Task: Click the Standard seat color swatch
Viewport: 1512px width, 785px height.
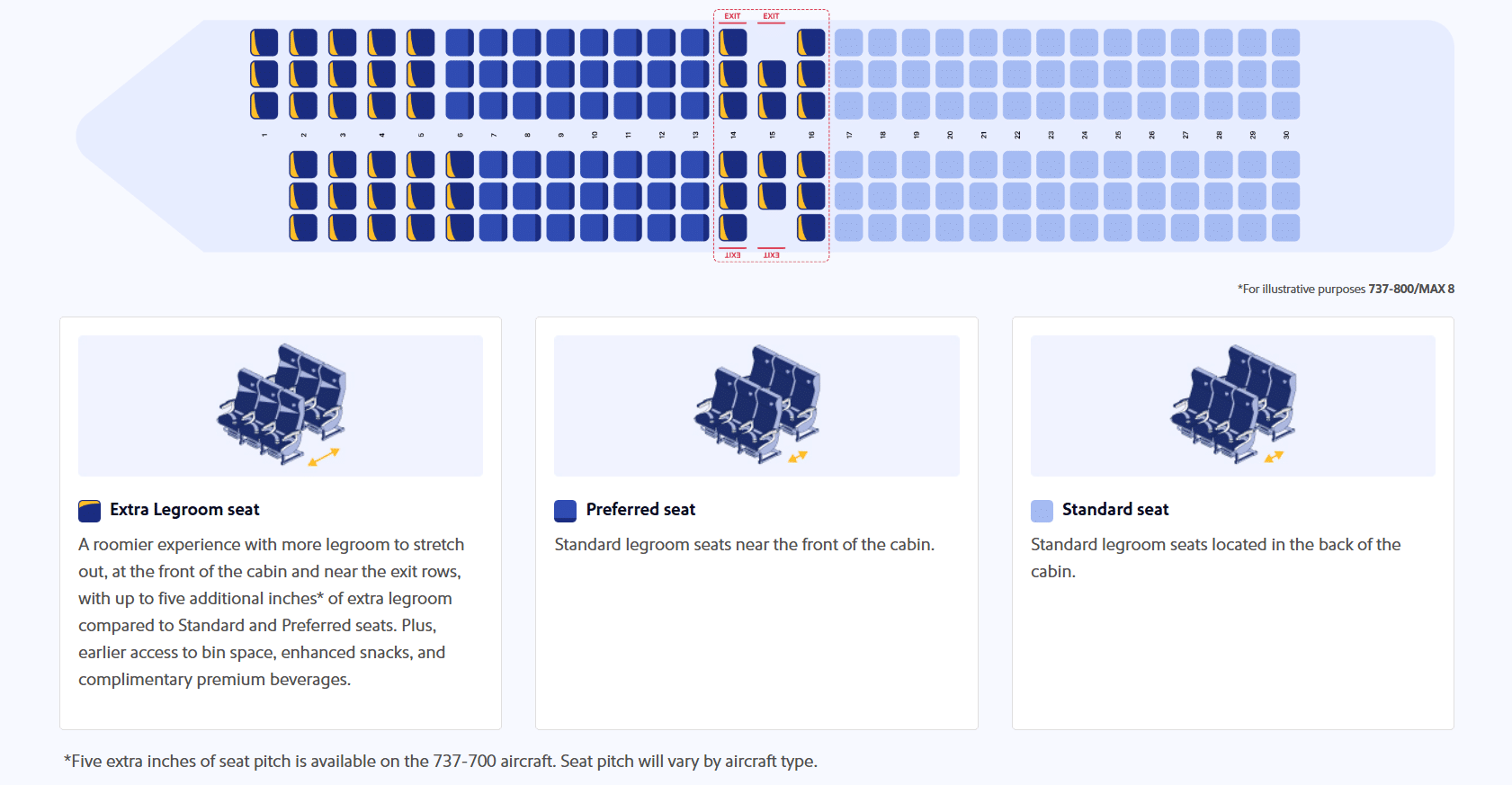Action: click(1042, 511)
